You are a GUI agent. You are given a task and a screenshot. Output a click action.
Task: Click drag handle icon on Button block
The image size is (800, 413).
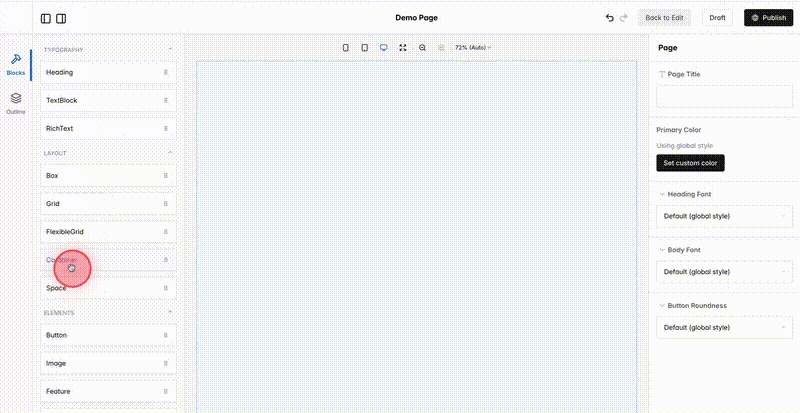click(165, 335)
